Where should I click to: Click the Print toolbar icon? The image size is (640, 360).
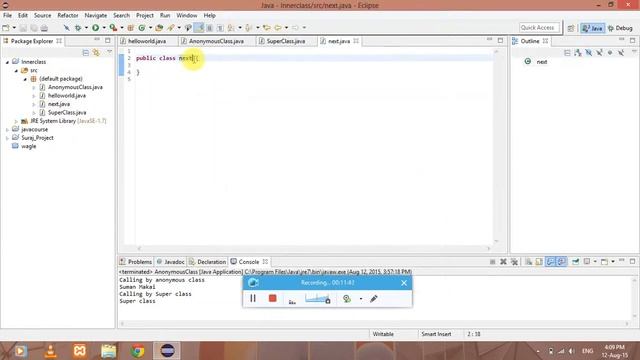point(44,28)
